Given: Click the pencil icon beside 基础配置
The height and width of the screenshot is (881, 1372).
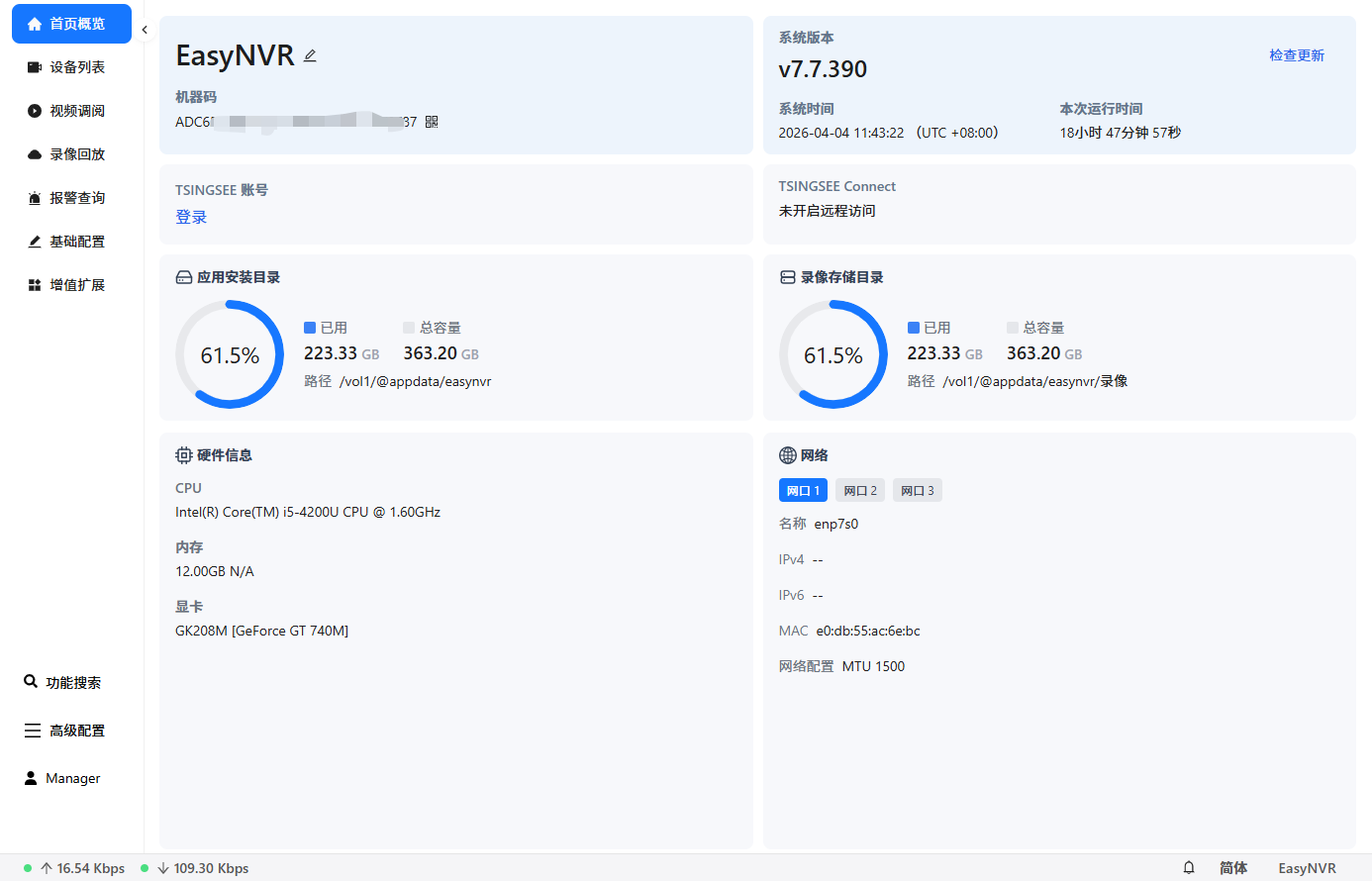Looking at the screenshot, I should point(35,242).
